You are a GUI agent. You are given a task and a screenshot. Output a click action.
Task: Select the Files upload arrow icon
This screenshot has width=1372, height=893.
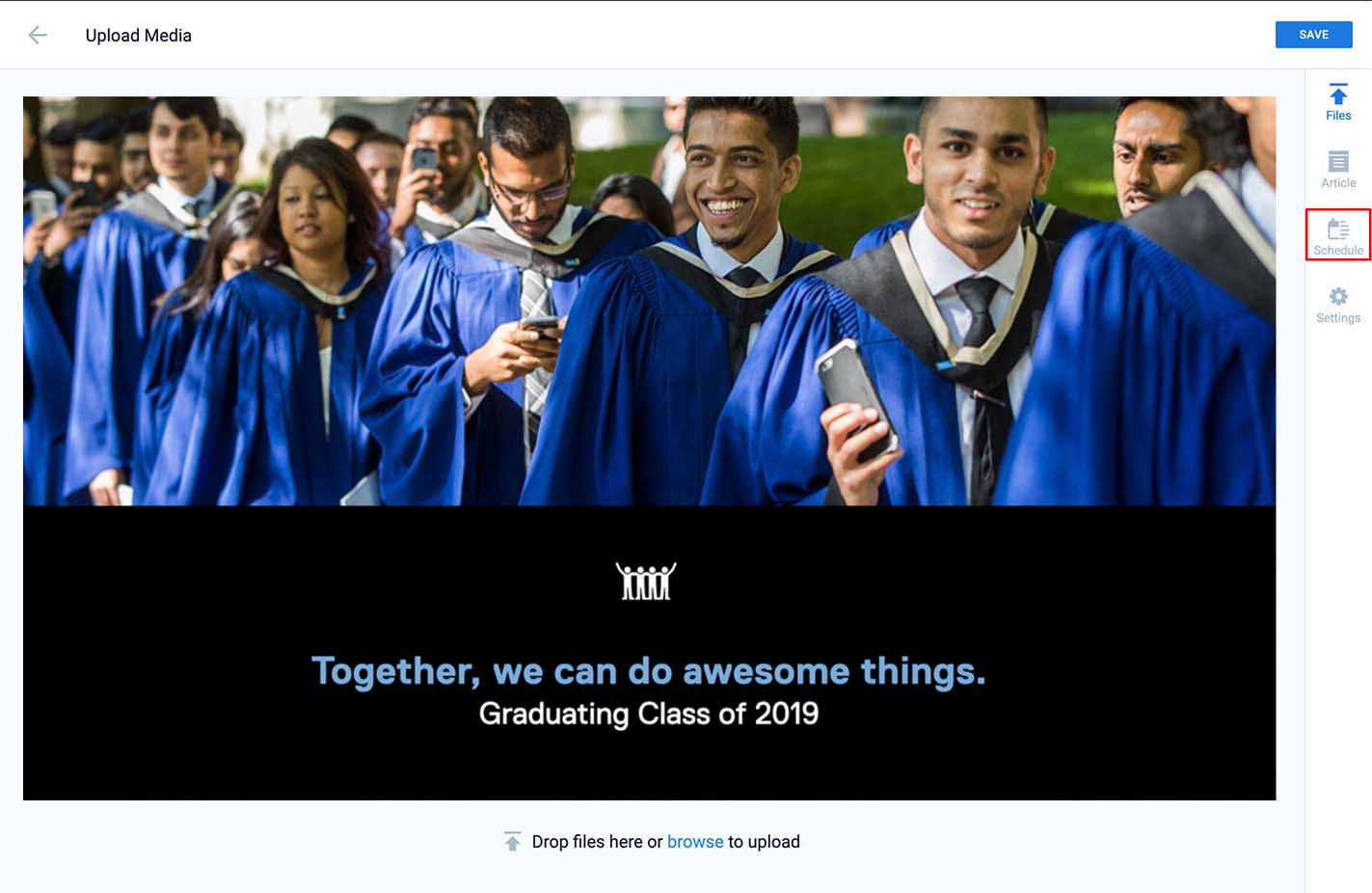[1338, 95]
